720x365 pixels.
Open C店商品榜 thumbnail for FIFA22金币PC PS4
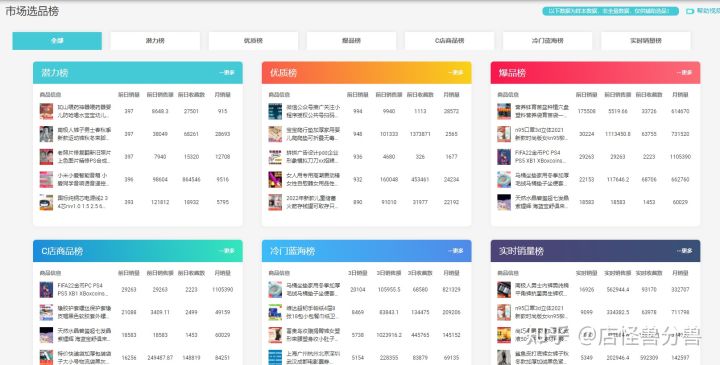tap(46, 290)
